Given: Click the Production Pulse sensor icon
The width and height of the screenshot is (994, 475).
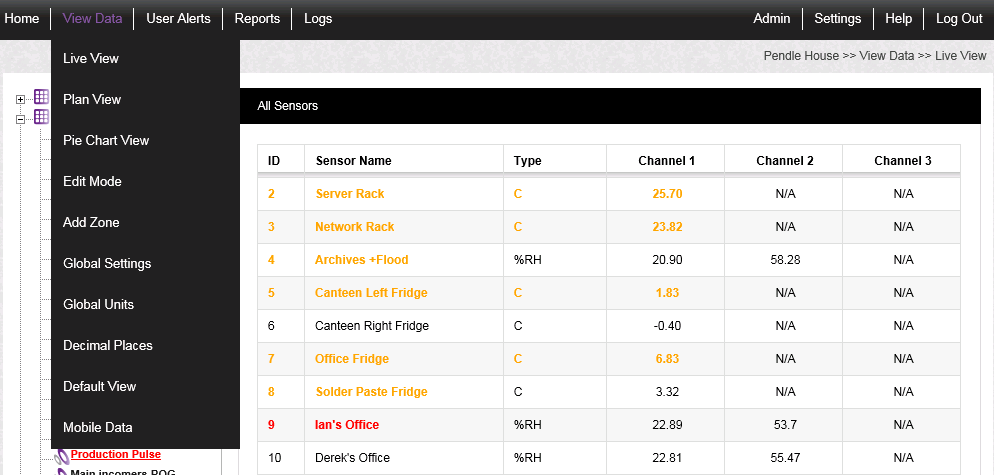Looking at the screenshot, I should point(61,455).
